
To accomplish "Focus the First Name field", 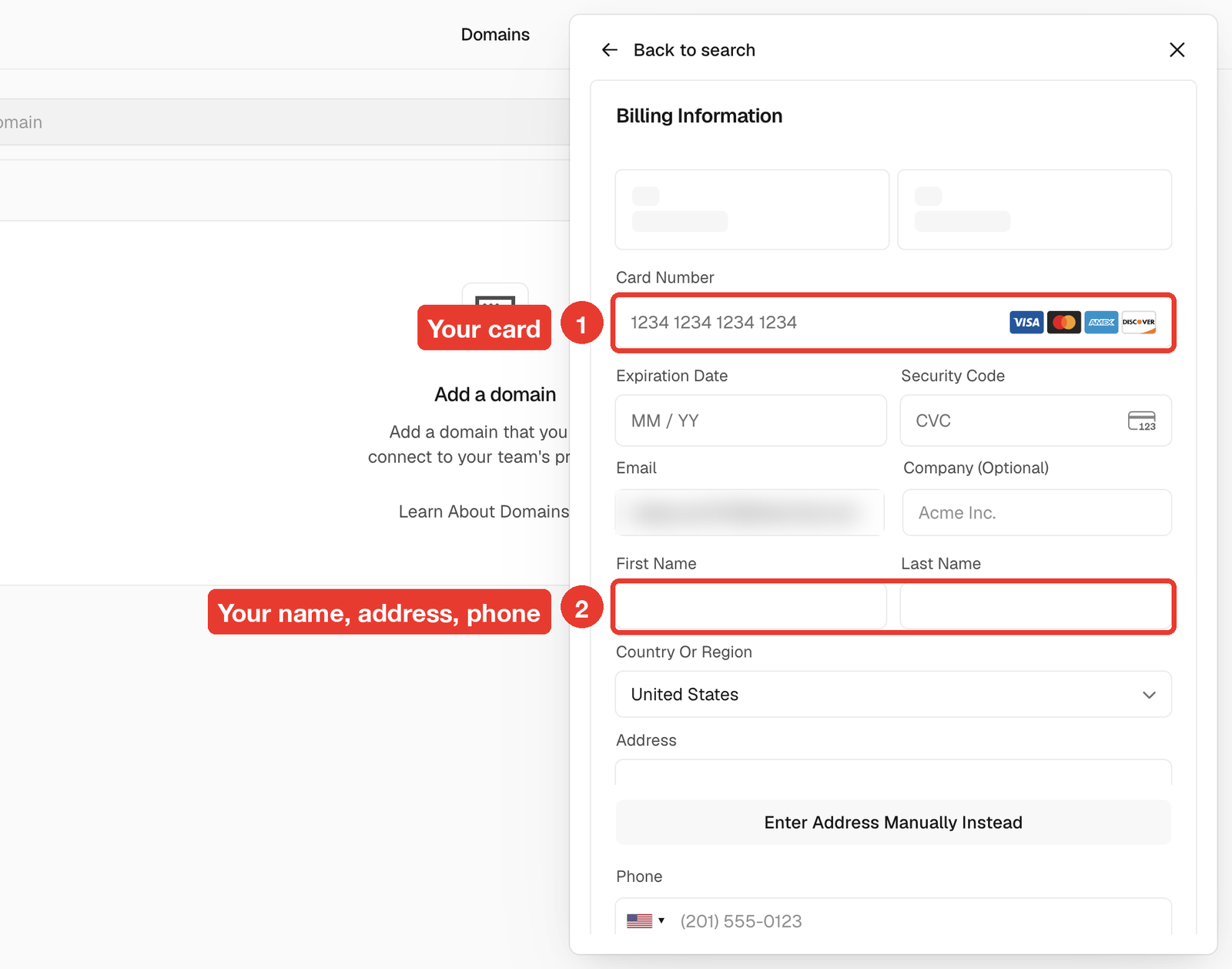I will 751,607.
